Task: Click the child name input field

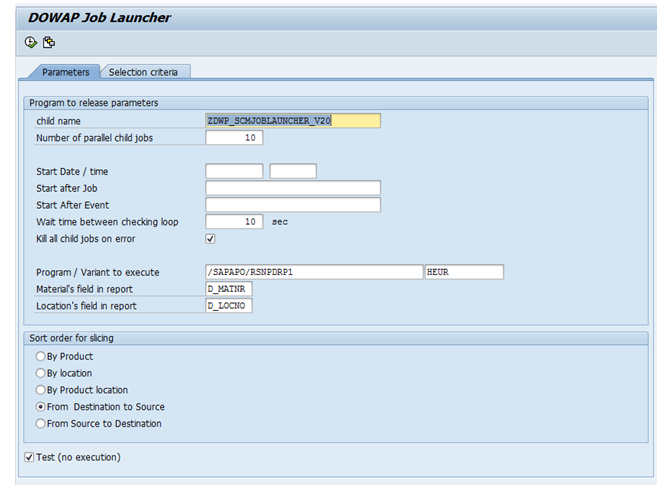Action: click(293, 121)
